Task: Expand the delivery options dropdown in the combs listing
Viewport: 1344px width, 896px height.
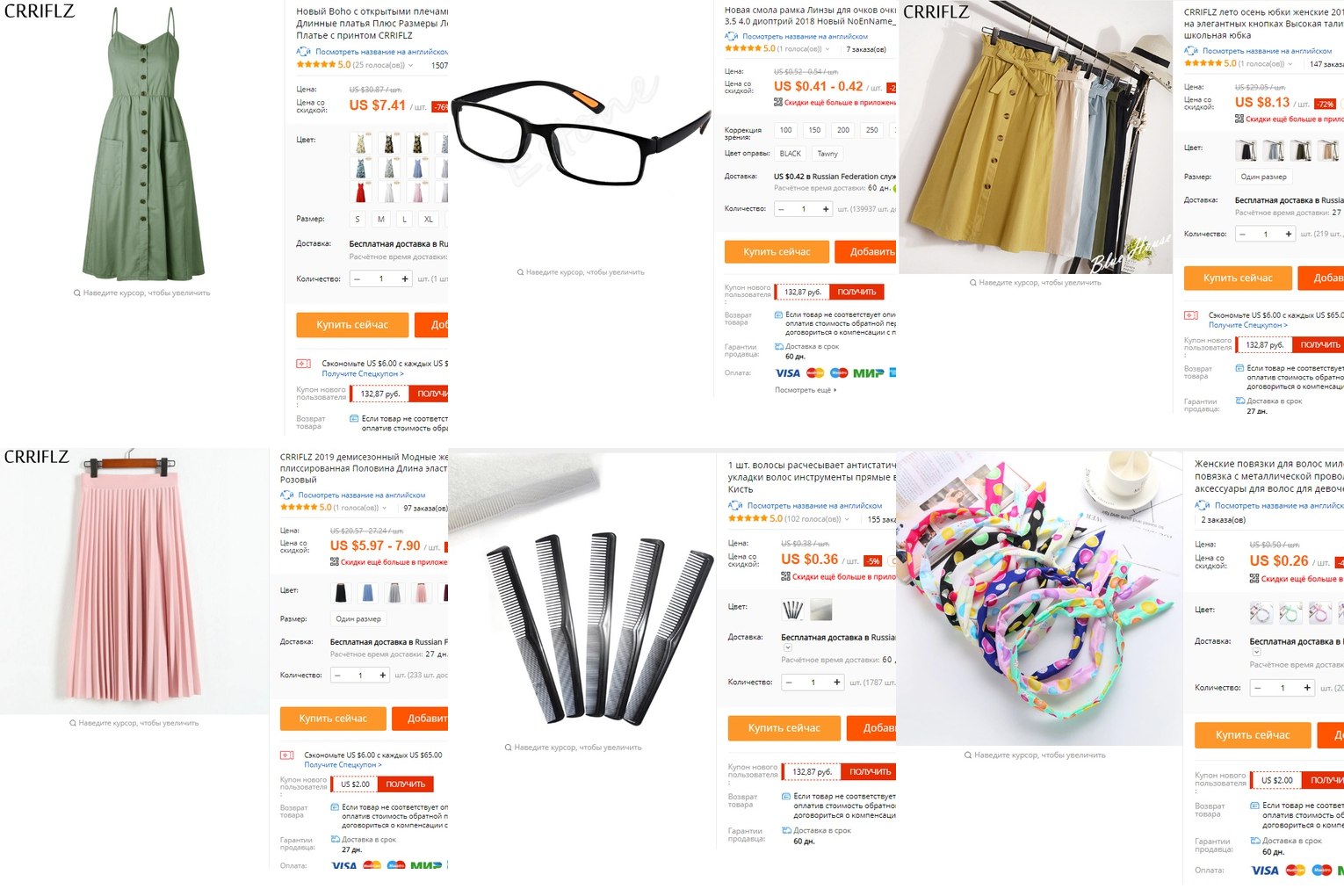Action: [x=788, y=647]
